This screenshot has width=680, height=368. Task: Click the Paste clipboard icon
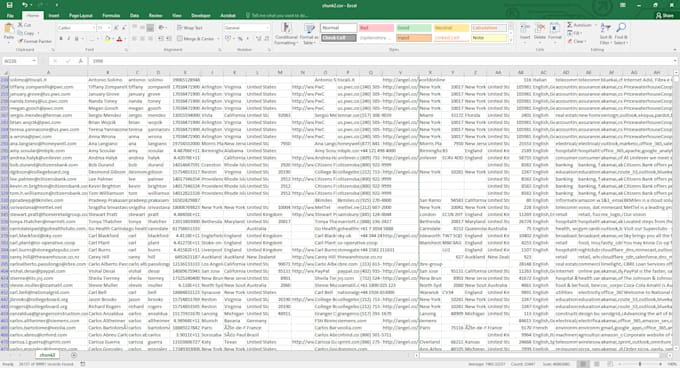pyautogui.click(x=8, y=29)
